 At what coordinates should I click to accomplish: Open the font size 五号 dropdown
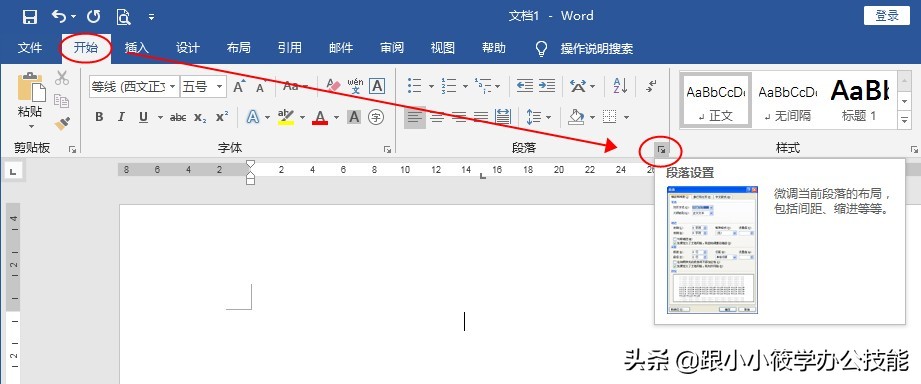tap(220, 87)
